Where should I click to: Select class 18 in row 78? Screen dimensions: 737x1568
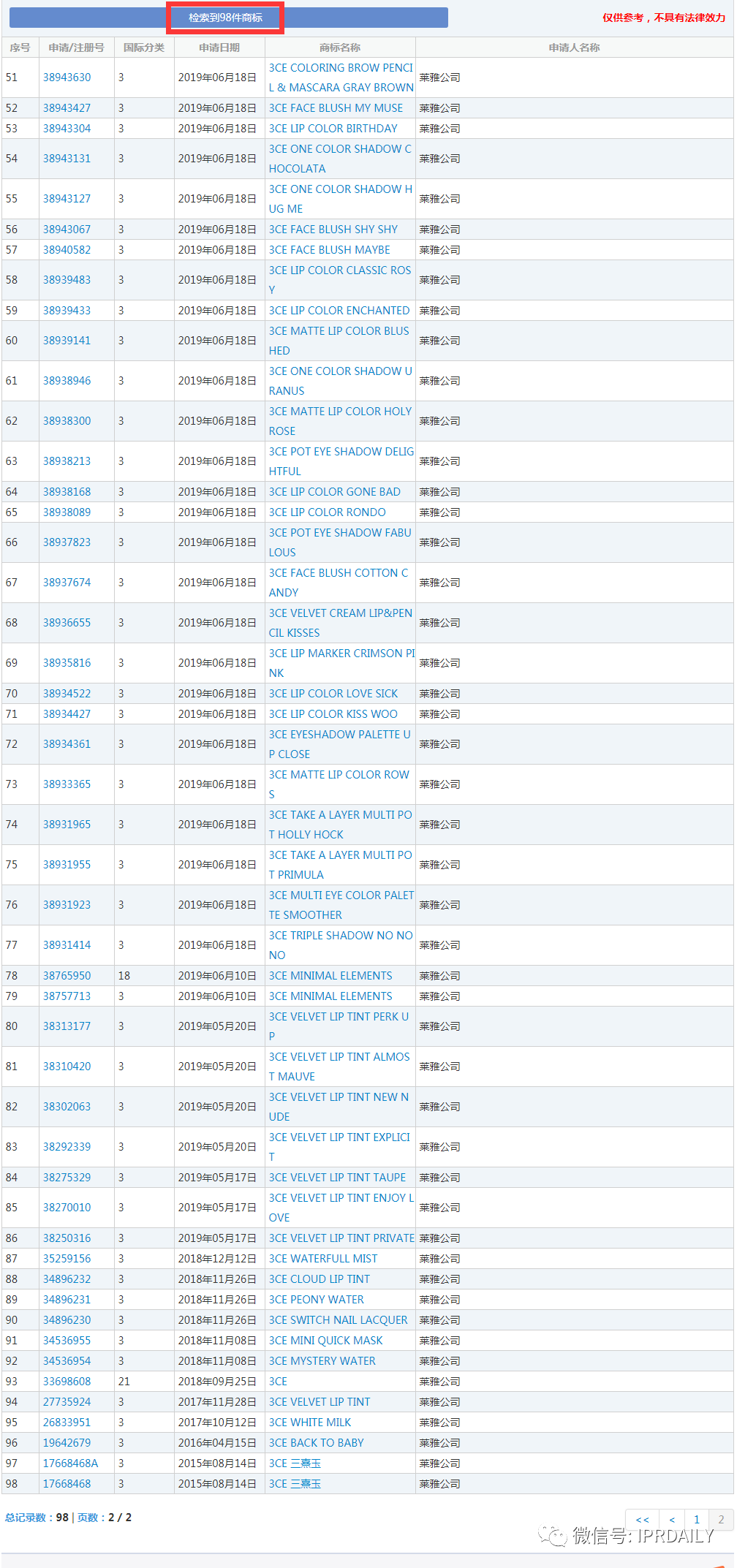point(124,976)
